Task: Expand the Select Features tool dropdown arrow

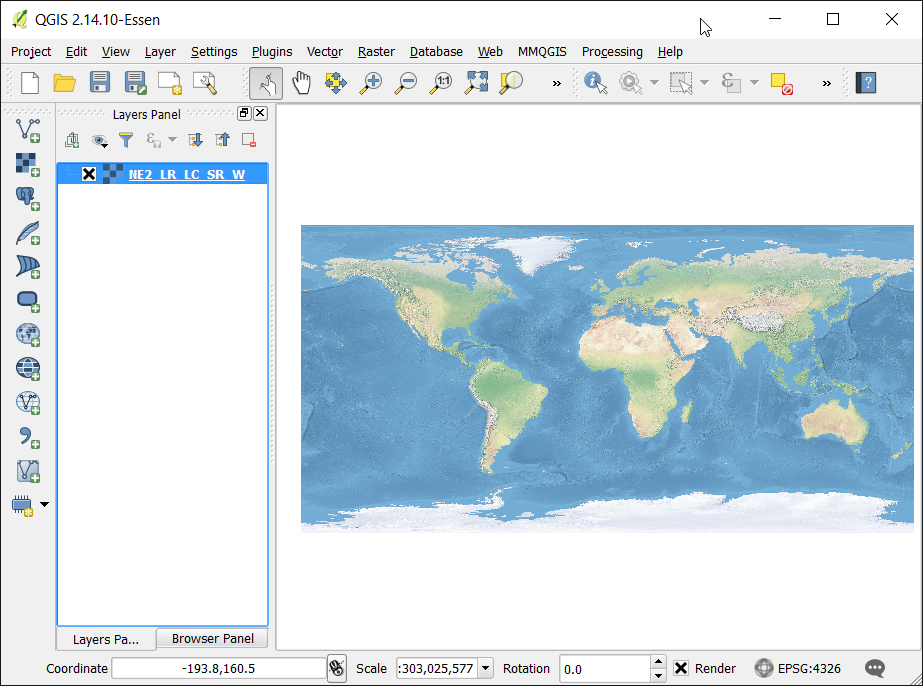Action: 704,83
